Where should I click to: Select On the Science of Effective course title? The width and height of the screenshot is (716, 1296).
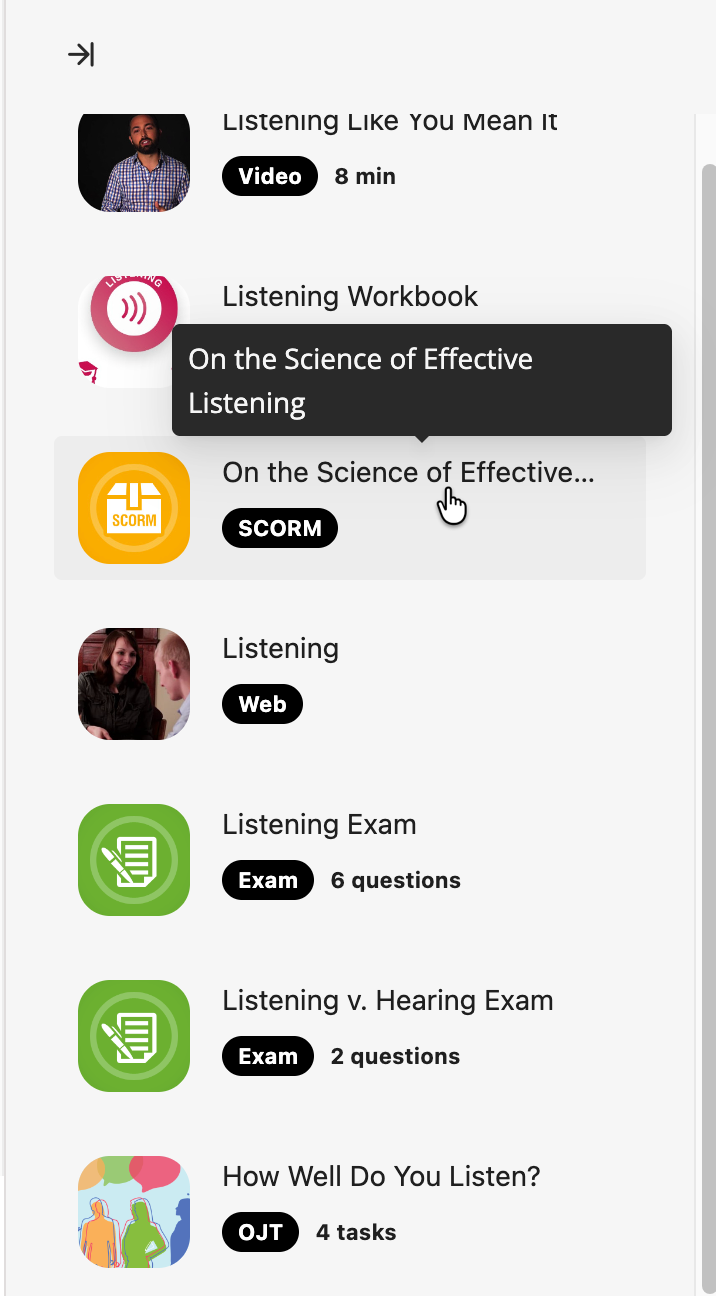408,473
